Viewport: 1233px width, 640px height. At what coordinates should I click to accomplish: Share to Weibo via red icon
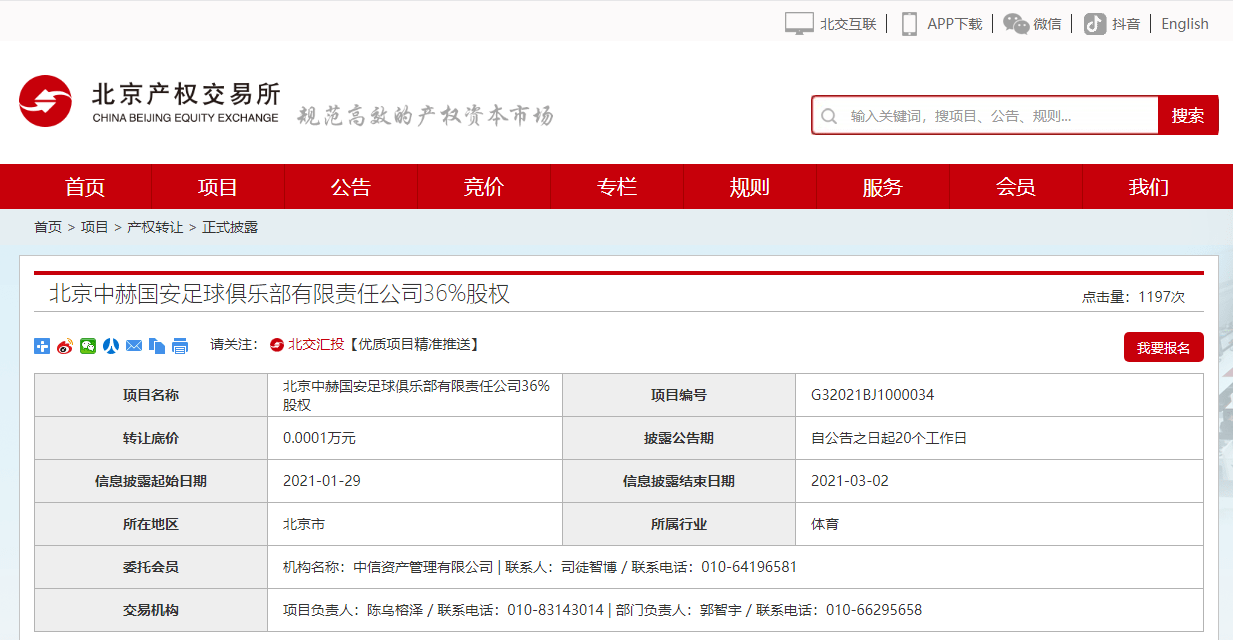tap(65, 346)
